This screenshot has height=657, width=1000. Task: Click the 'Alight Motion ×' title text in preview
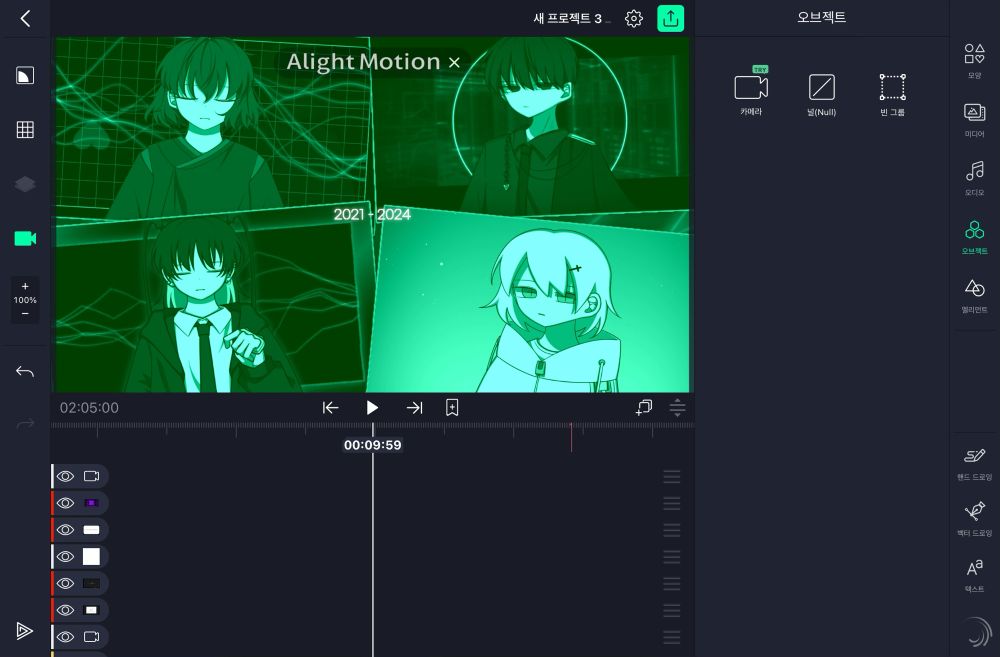tap(373, 62)
